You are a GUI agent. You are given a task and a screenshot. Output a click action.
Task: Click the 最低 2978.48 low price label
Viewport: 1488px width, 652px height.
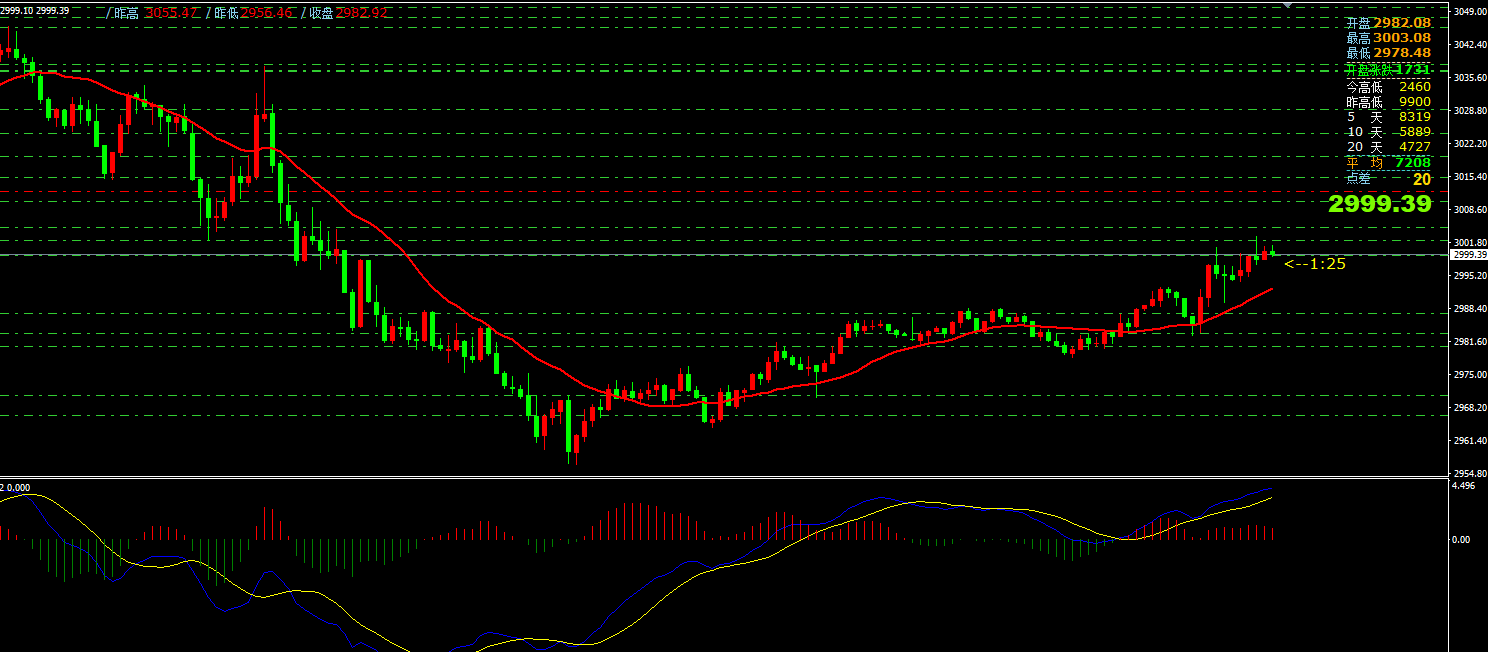(1388, 52)
